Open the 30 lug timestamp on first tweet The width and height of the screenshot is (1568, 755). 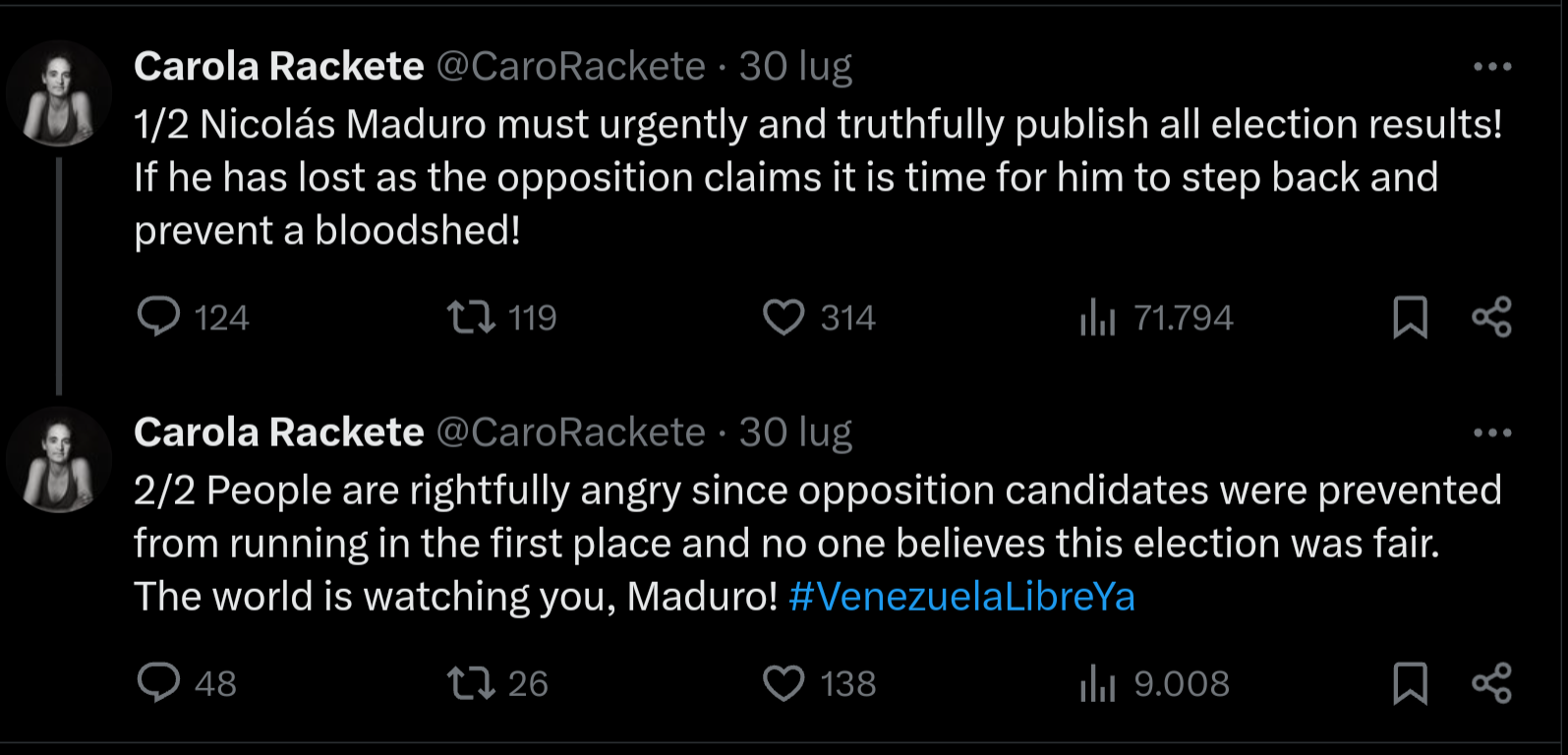[x=795, y=67]
